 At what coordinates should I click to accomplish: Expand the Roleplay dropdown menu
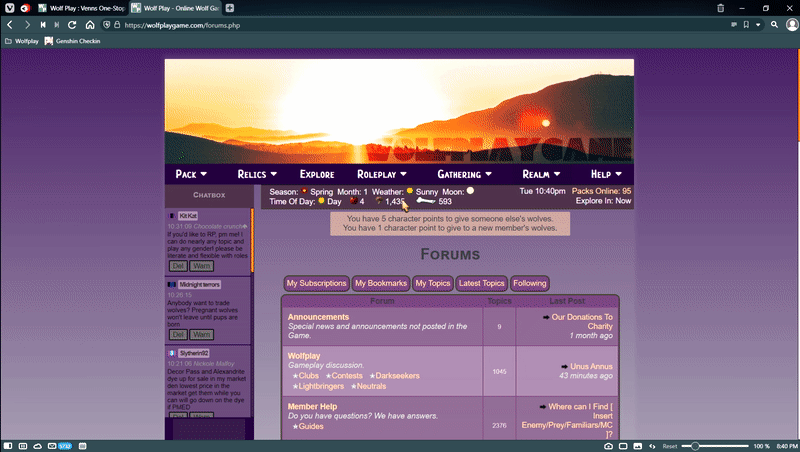382,174
